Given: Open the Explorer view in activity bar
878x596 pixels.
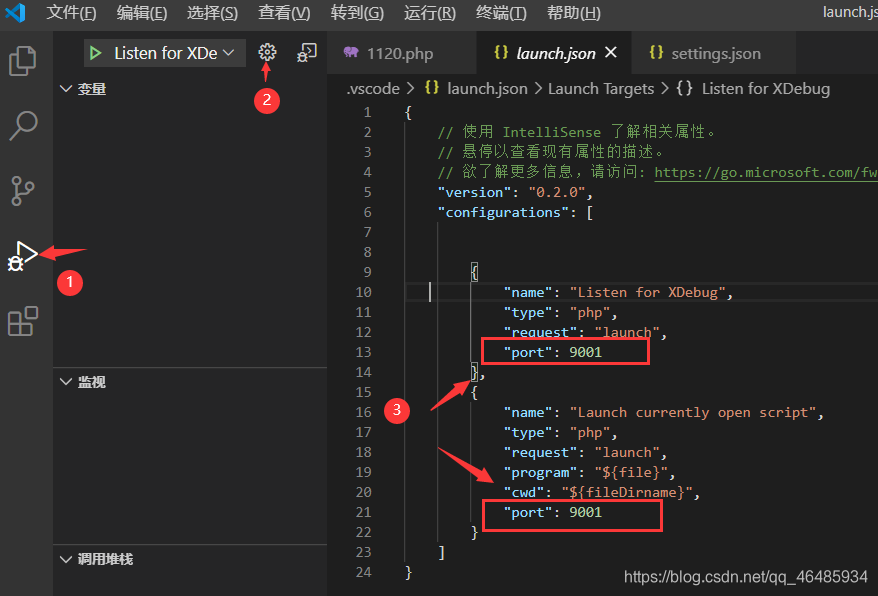Looking at the screenshot, I should [x=22, y=60].
